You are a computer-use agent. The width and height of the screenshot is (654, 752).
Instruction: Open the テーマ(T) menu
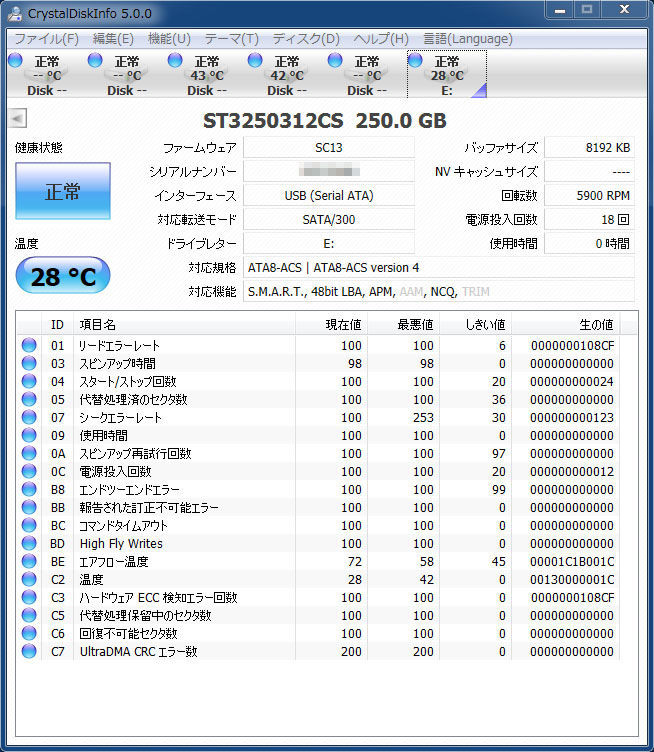tap(232, 39)
